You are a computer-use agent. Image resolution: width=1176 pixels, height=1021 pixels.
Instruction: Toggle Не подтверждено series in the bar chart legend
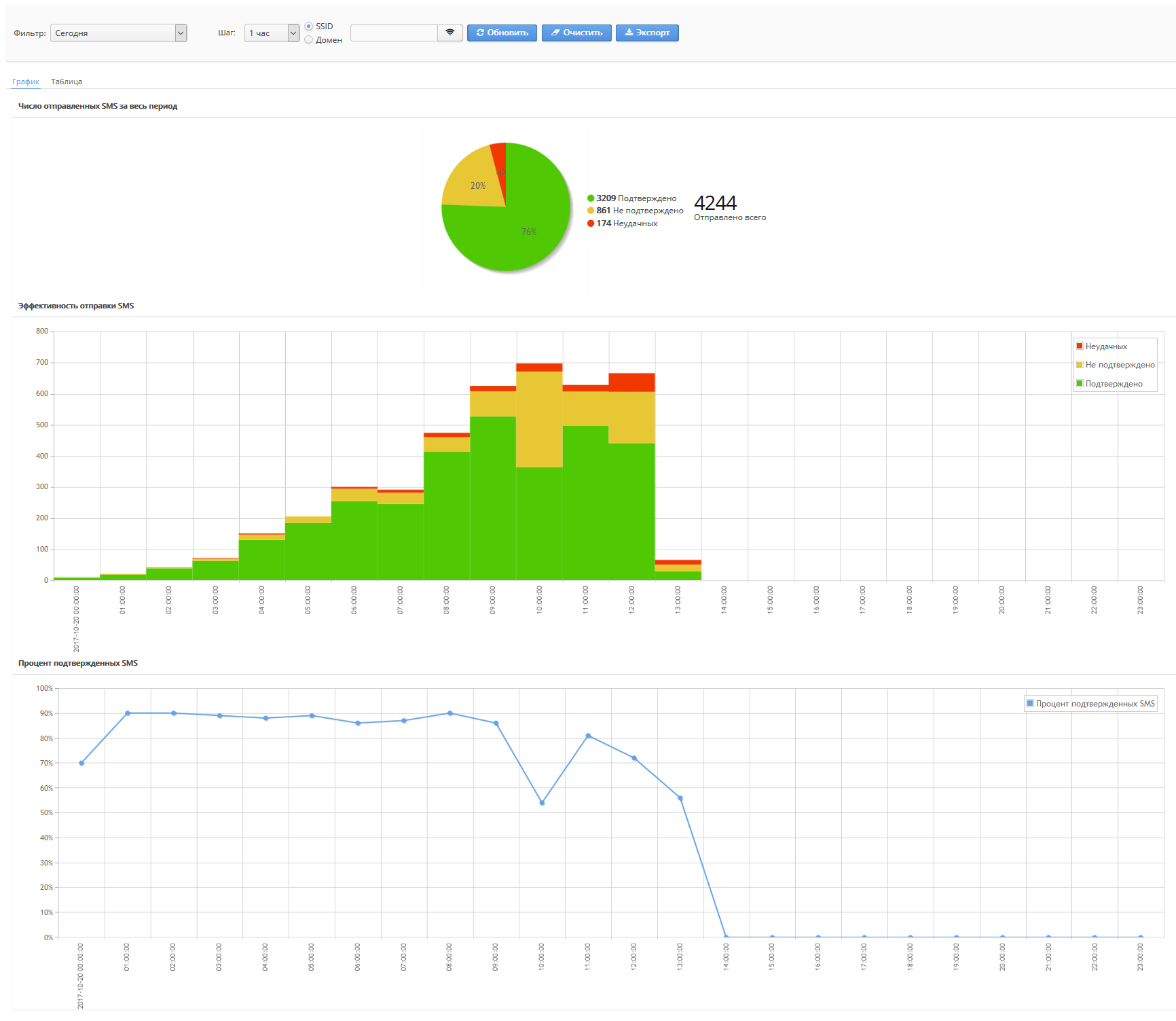[1119, 365]
